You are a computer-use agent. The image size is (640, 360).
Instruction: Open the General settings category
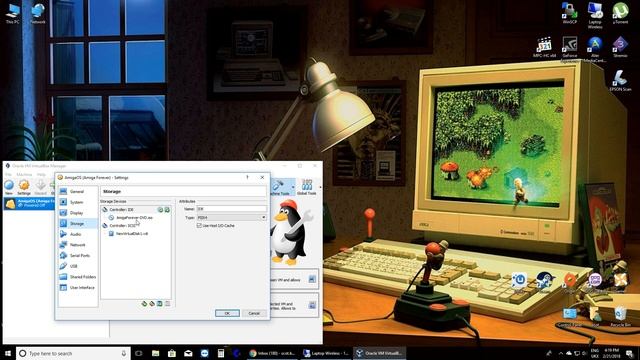point(77,191)
